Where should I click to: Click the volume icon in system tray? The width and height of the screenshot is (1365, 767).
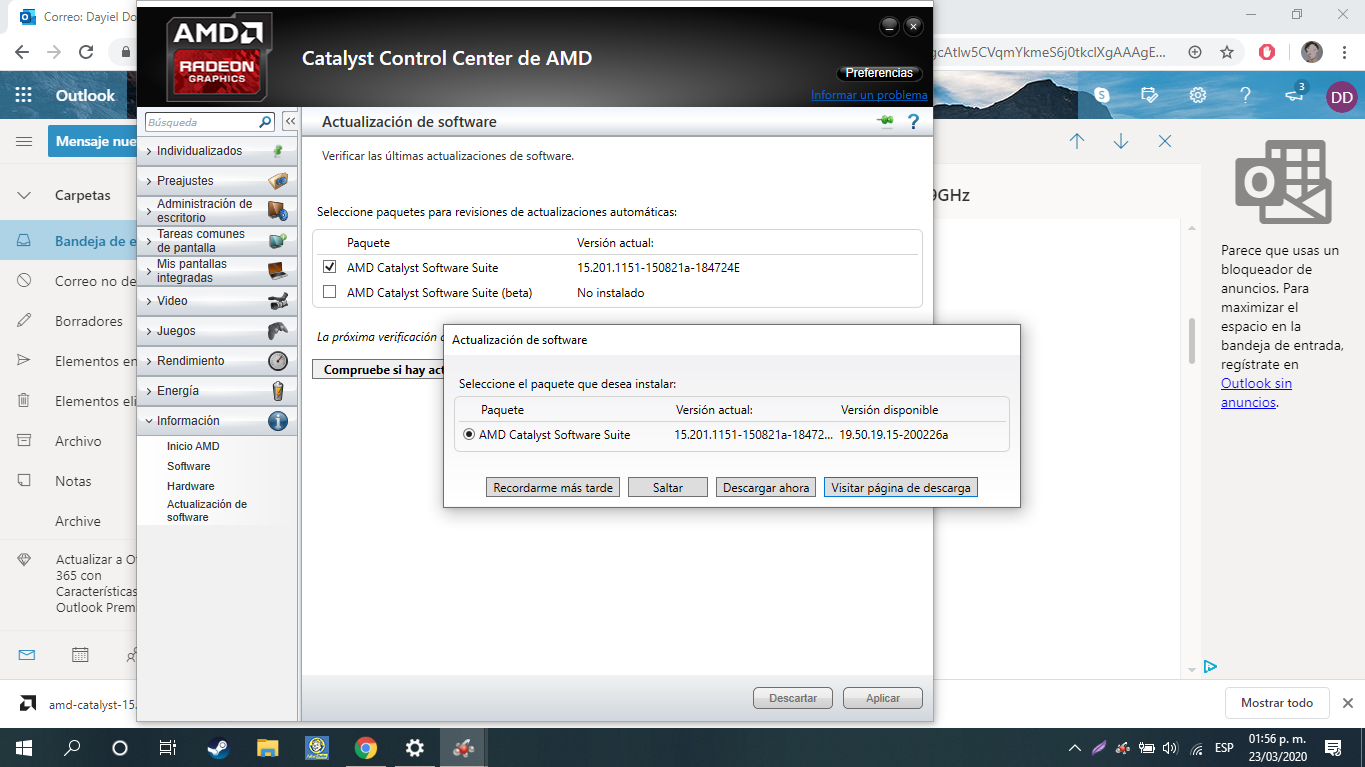[1171, 748]
